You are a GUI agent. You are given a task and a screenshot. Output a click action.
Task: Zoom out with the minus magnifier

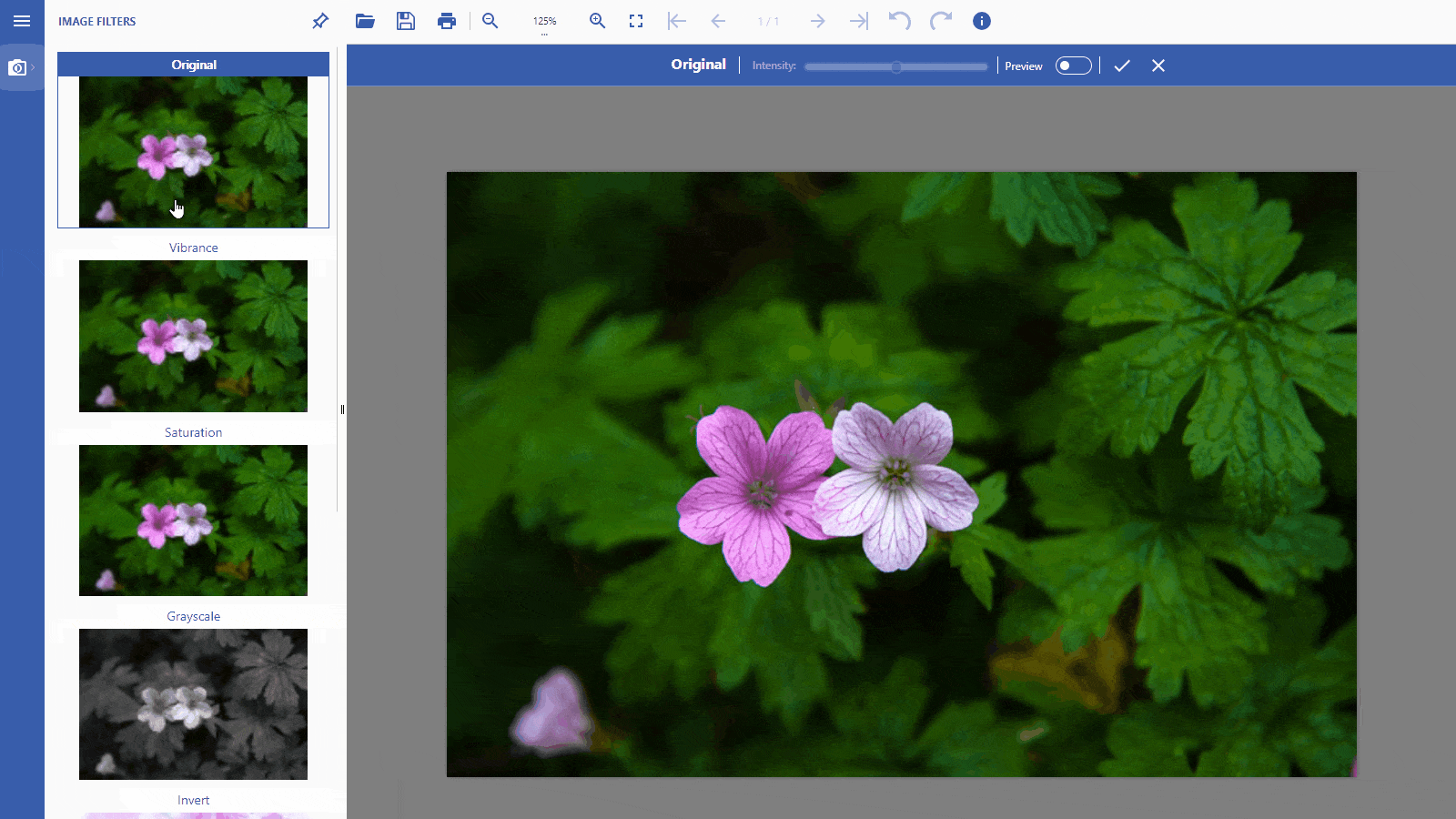click(490, 21)
